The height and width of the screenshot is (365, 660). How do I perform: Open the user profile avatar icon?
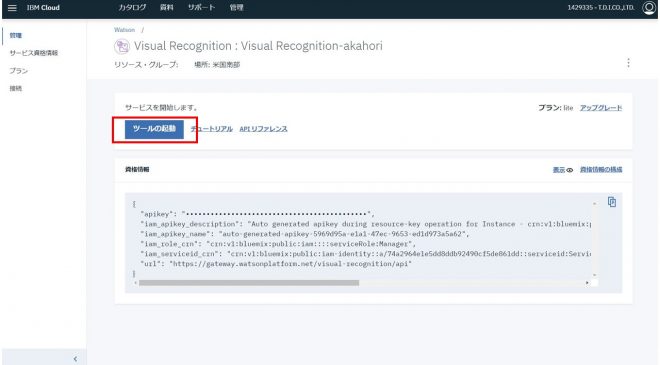649,8
